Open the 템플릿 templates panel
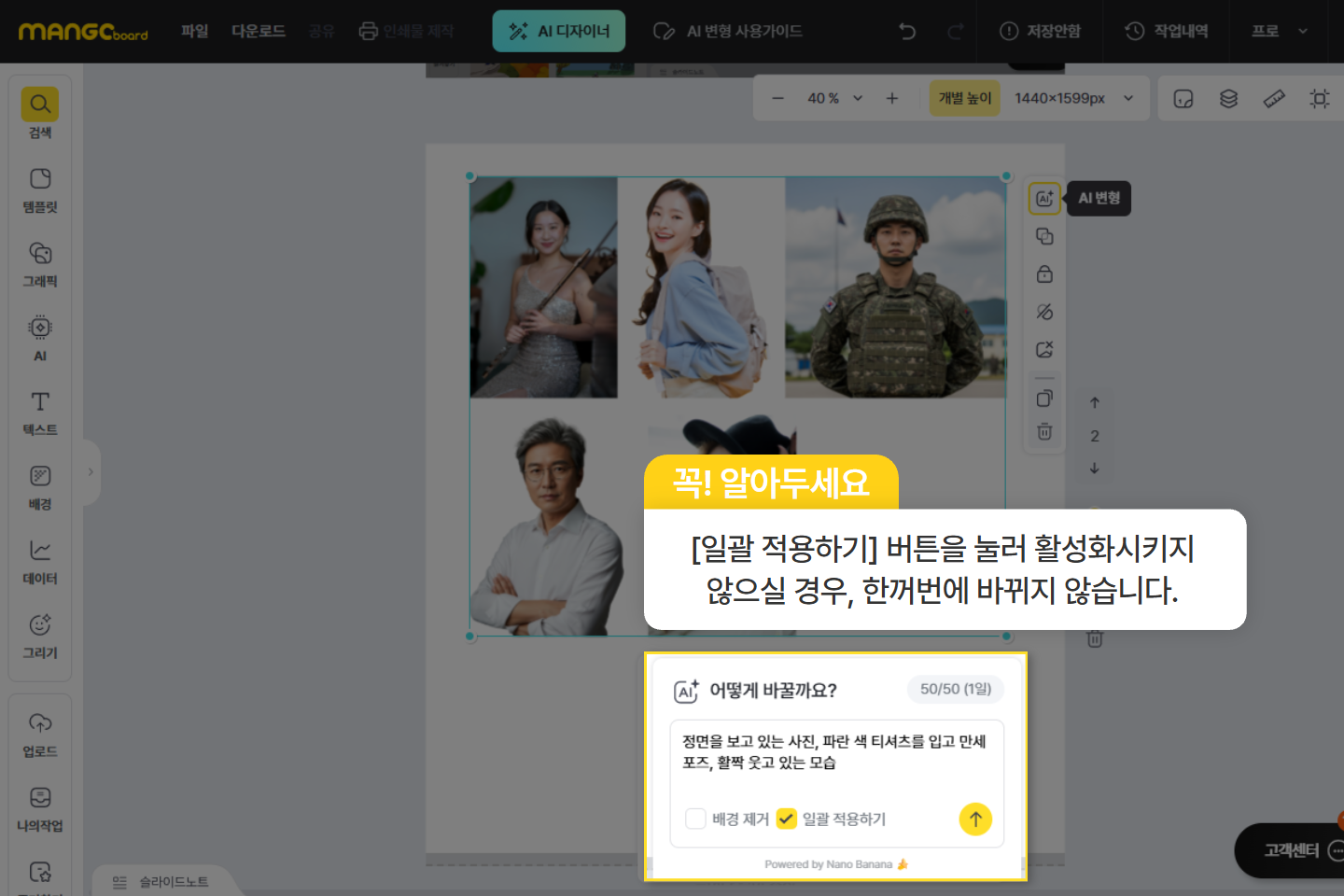1344x896 pixels. click(40, 189)
